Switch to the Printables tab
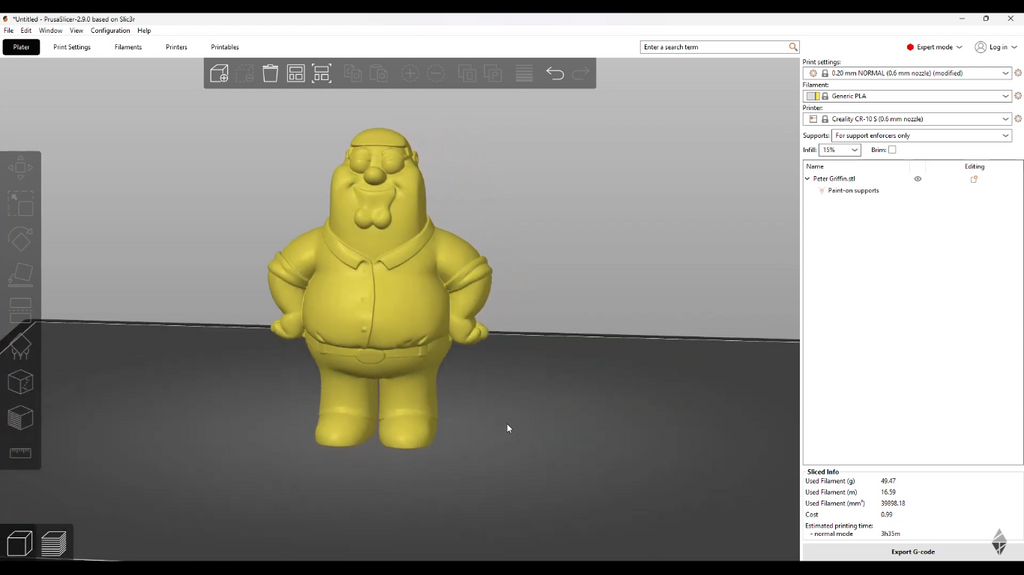Screen dimensions: 1024x575 pos(225,47)
